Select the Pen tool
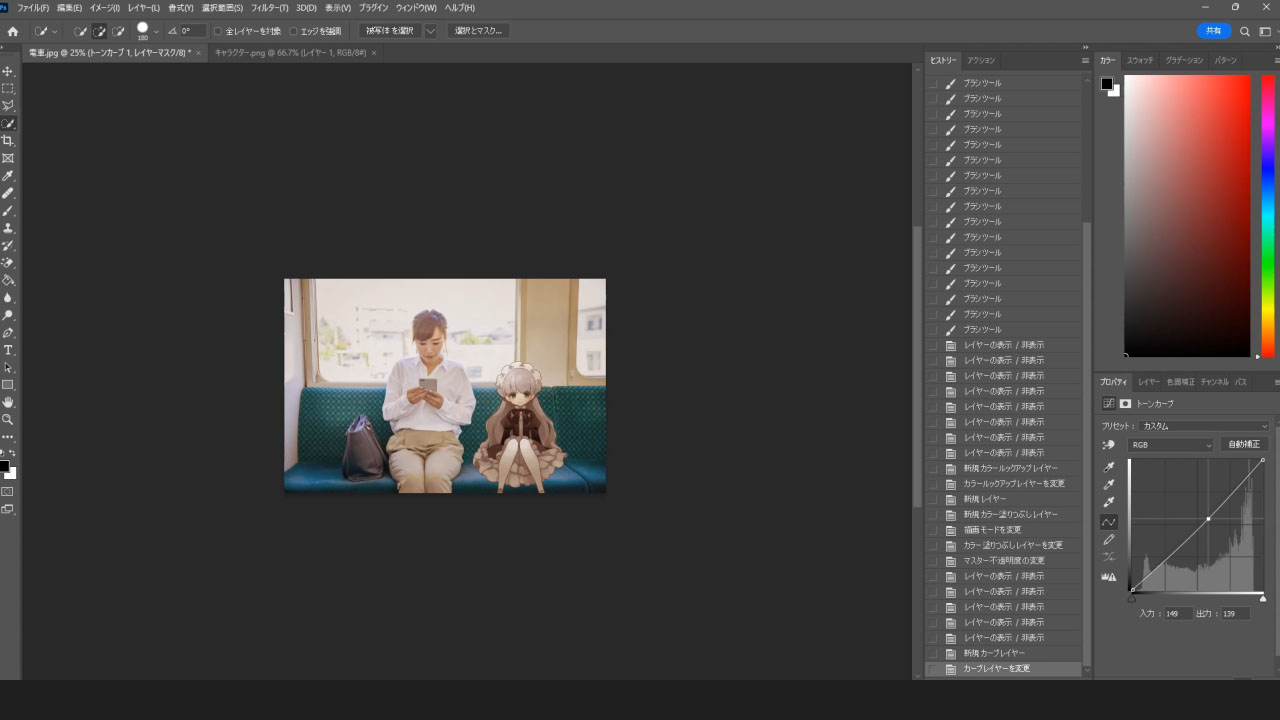Image resolution: width=1280 pixels, height=720 pixels. click(x=8, y=332)
